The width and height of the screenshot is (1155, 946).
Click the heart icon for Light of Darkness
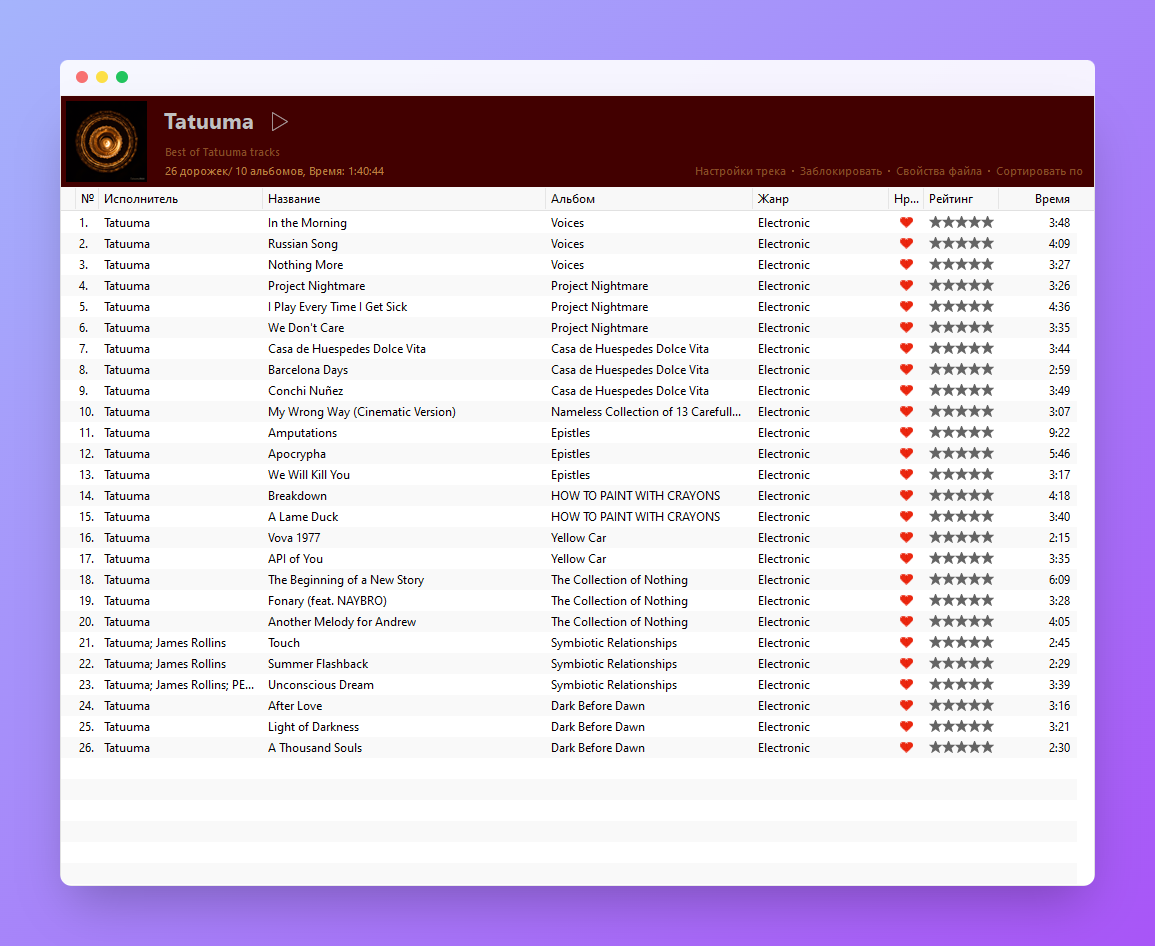coord(906,726)
